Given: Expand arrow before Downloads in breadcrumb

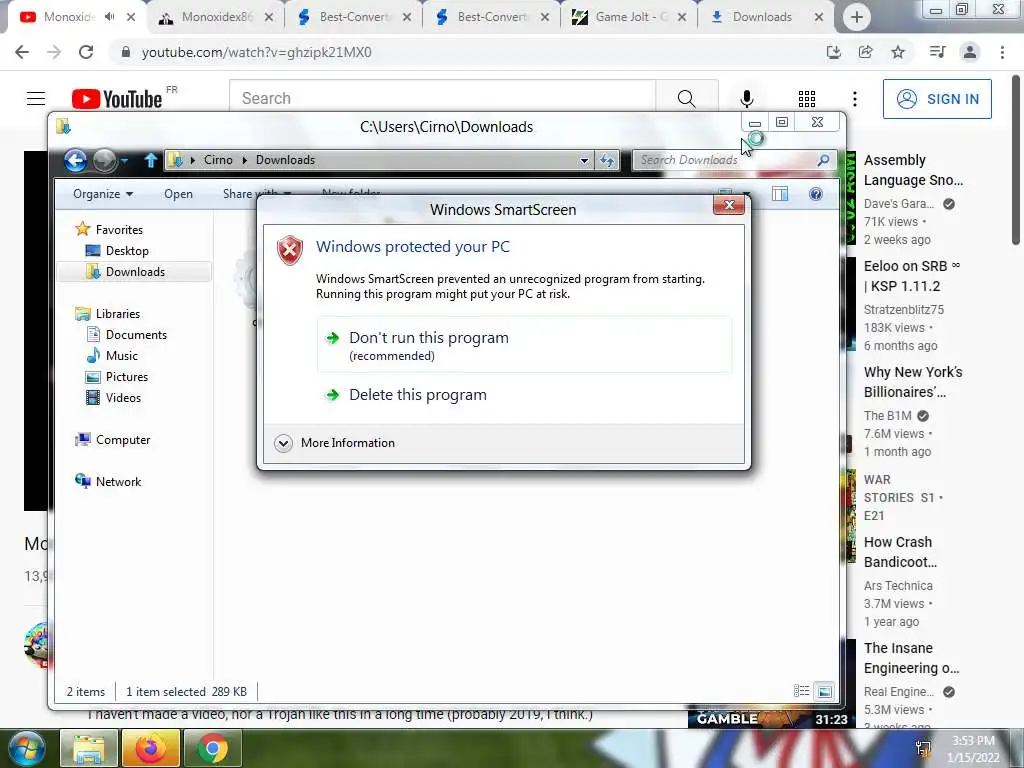Looking at the screenshot, I should [245, 160].
